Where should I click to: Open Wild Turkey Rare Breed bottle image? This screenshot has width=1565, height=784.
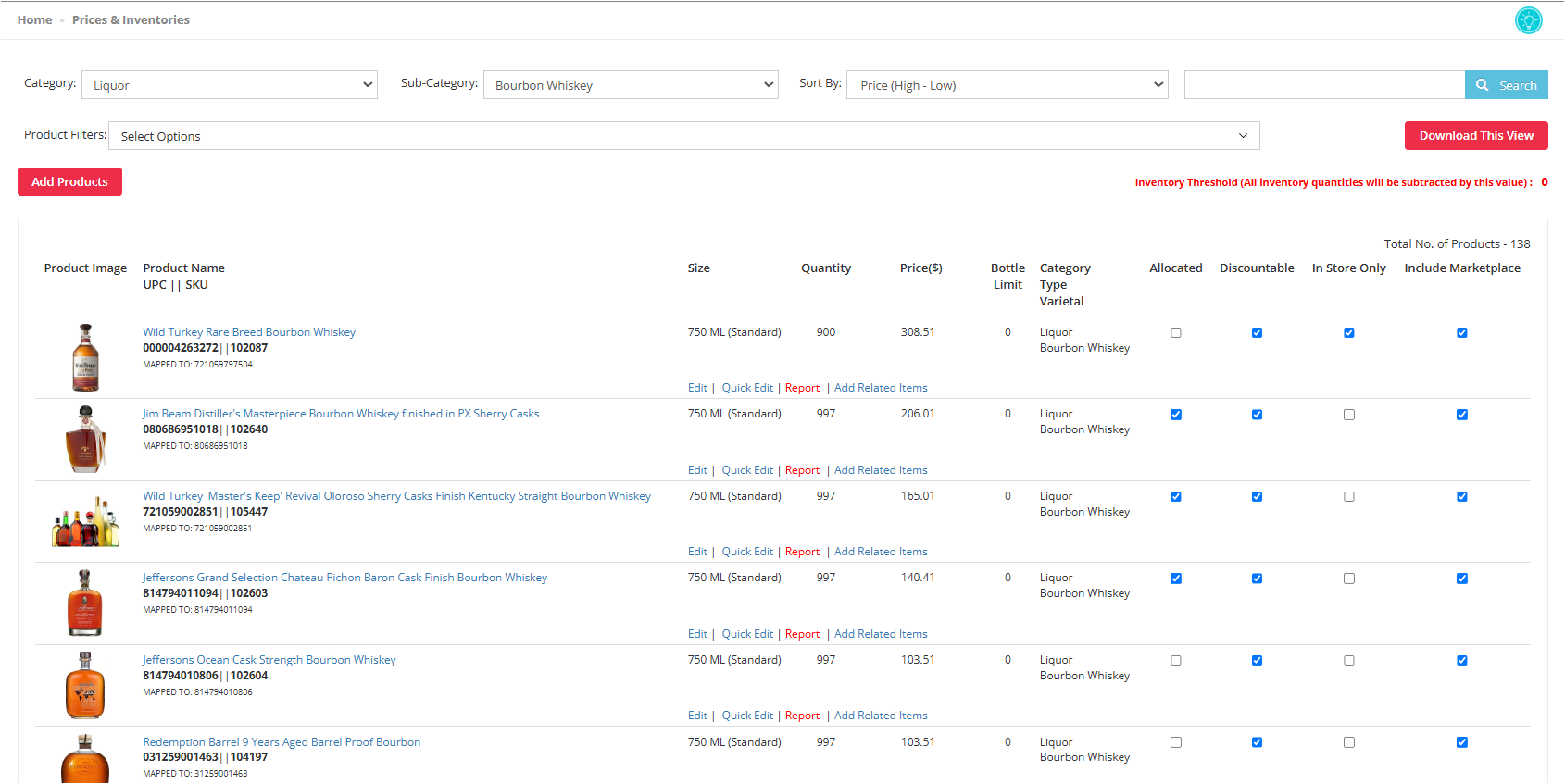click(86, 357)
